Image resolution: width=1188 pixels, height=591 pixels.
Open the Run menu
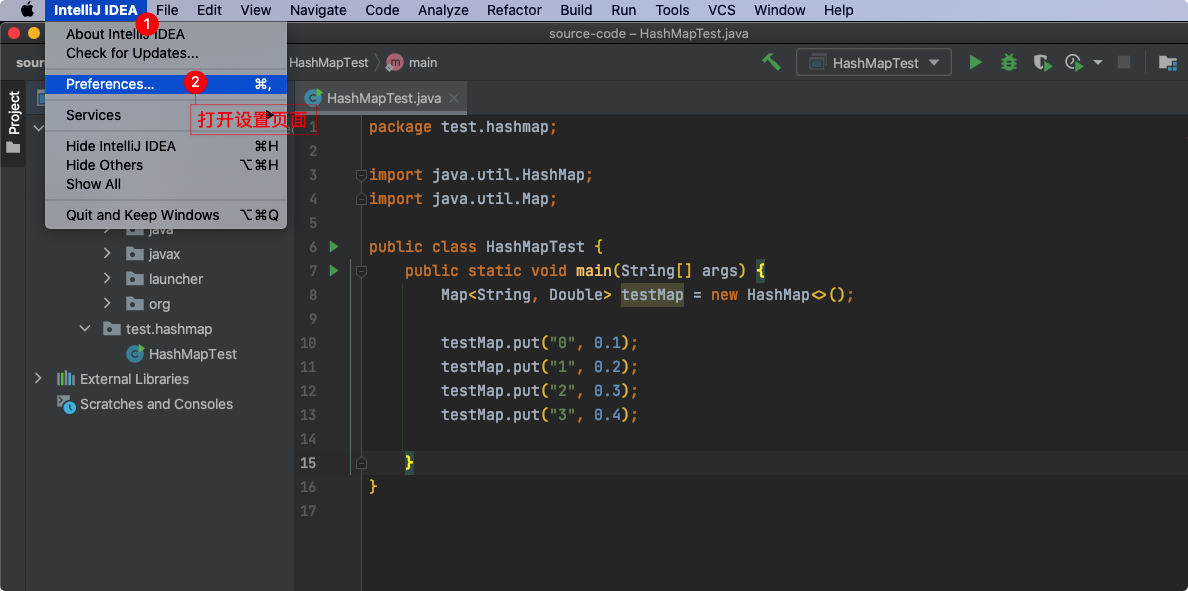coord(624,10)
